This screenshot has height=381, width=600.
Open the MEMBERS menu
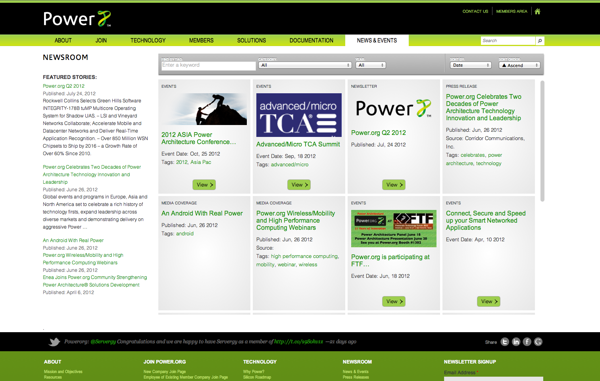201,40
